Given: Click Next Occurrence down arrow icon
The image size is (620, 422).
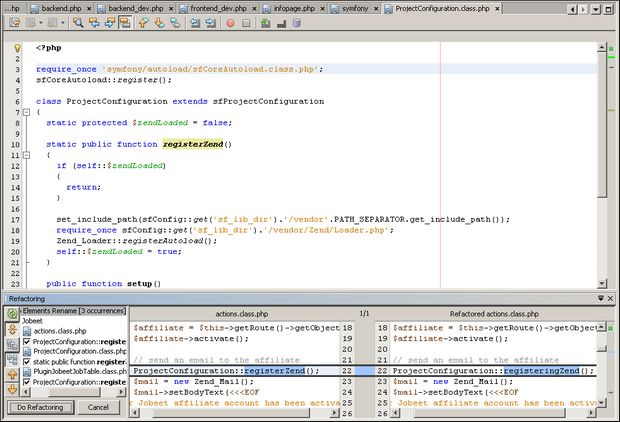Looking at the screenshot, I should pyautogui.click(x=12, y=389).
